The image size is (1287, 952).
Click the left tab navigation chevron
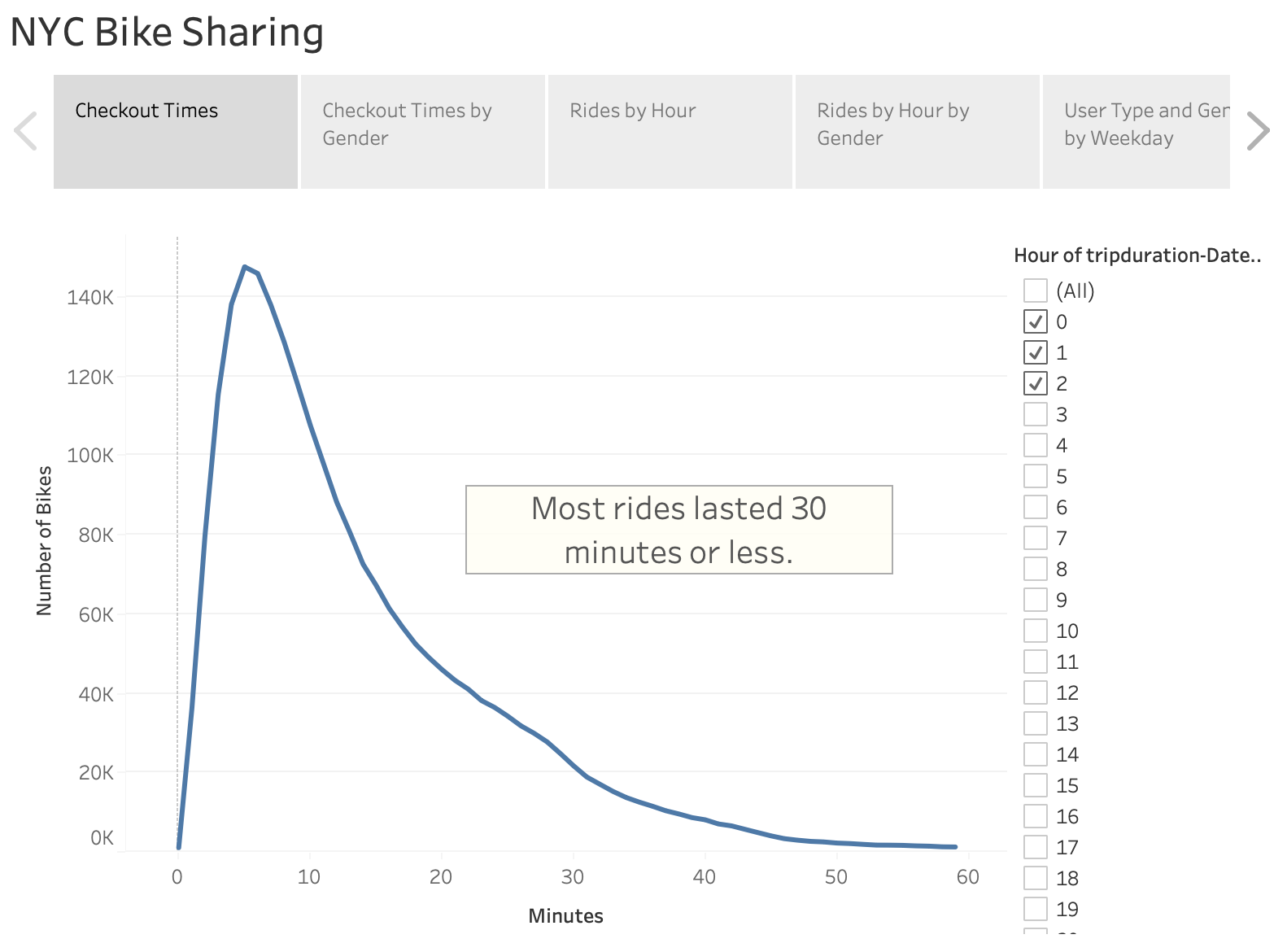click(x=27, y=129)
